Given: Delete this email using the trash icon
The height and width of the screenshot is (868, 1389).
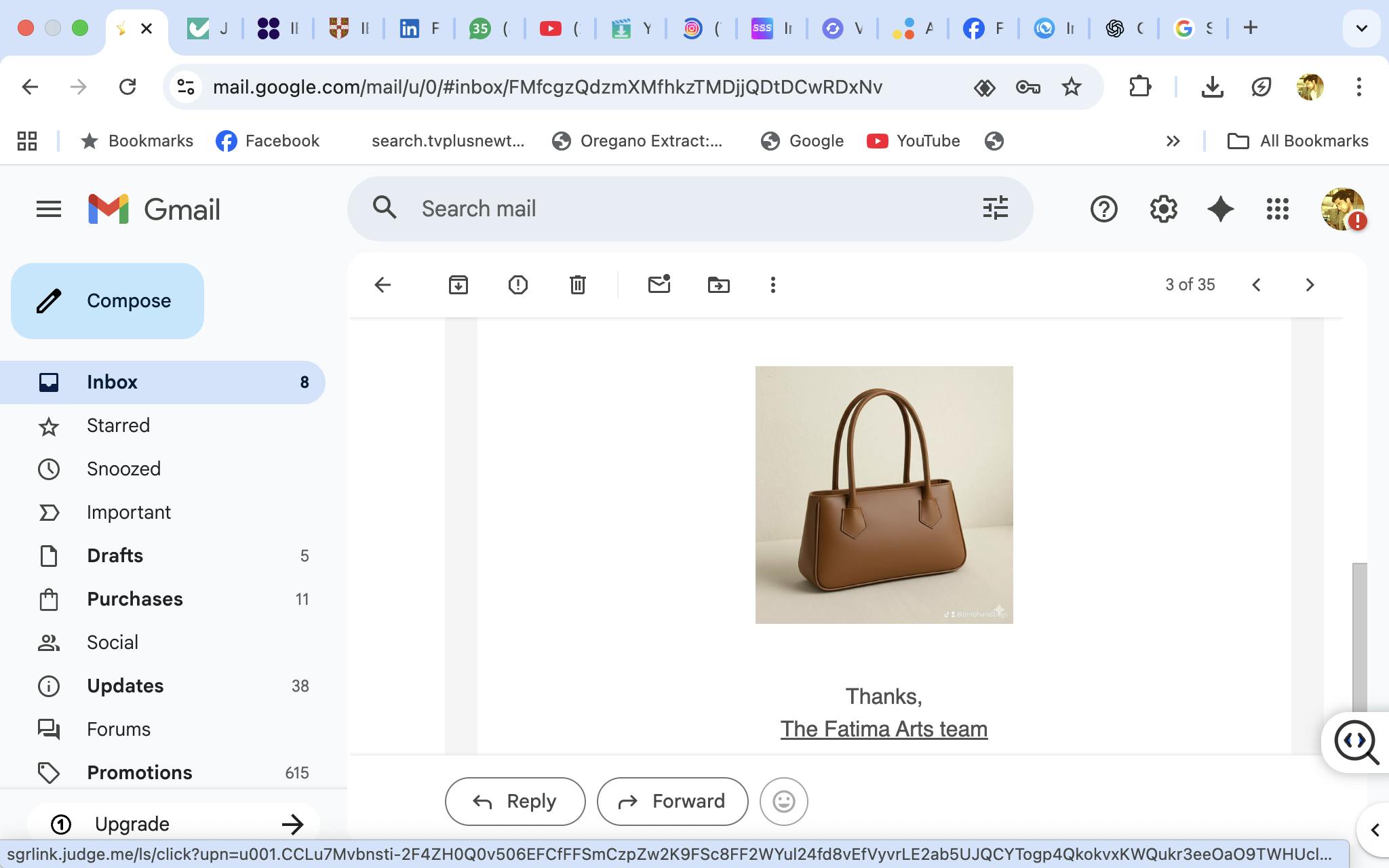Looking at the screenshot, I should click(577, 285).
